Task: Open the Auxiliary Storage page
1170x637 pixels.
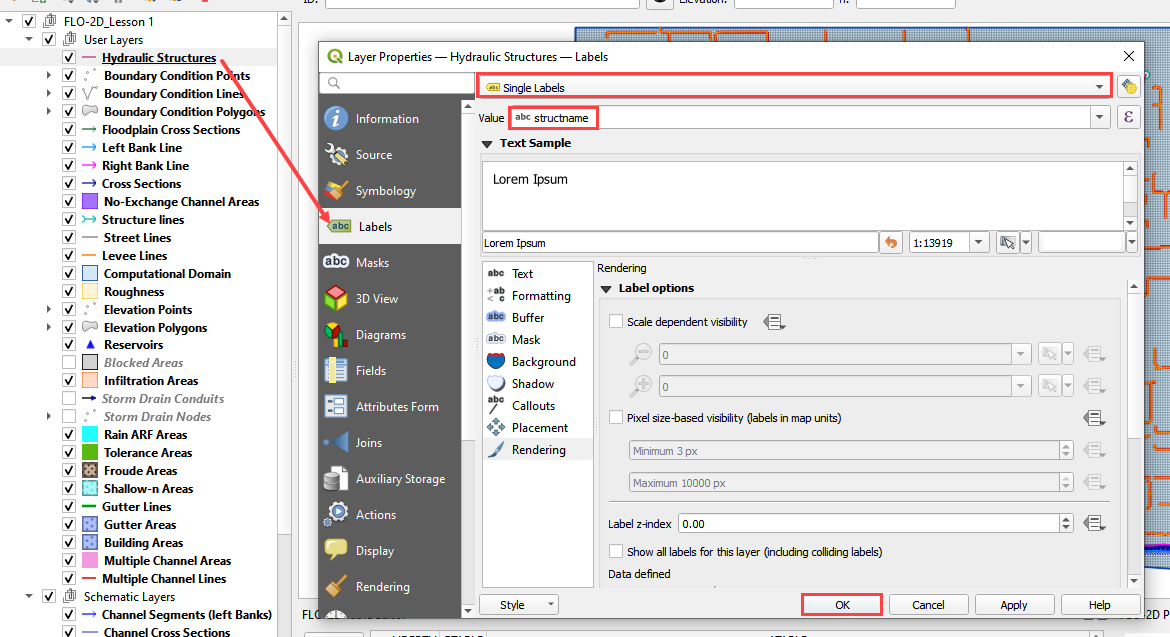Action: pos(400,479)
